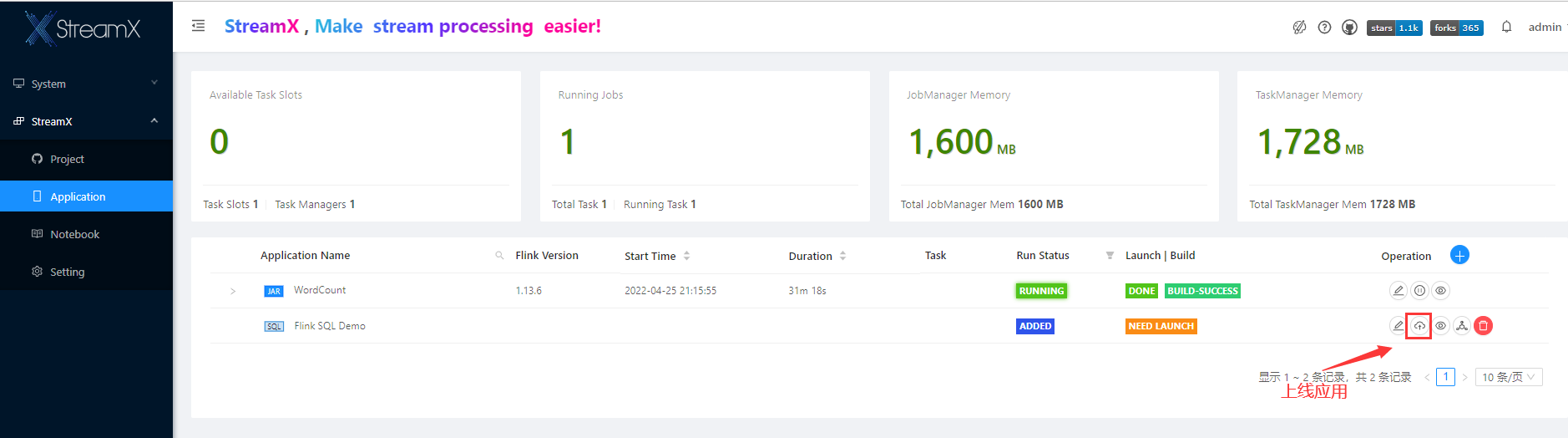The width and height of the screenshot is (1568, 438).
Task: Expand the WordCount row
Action: [233, 291]
